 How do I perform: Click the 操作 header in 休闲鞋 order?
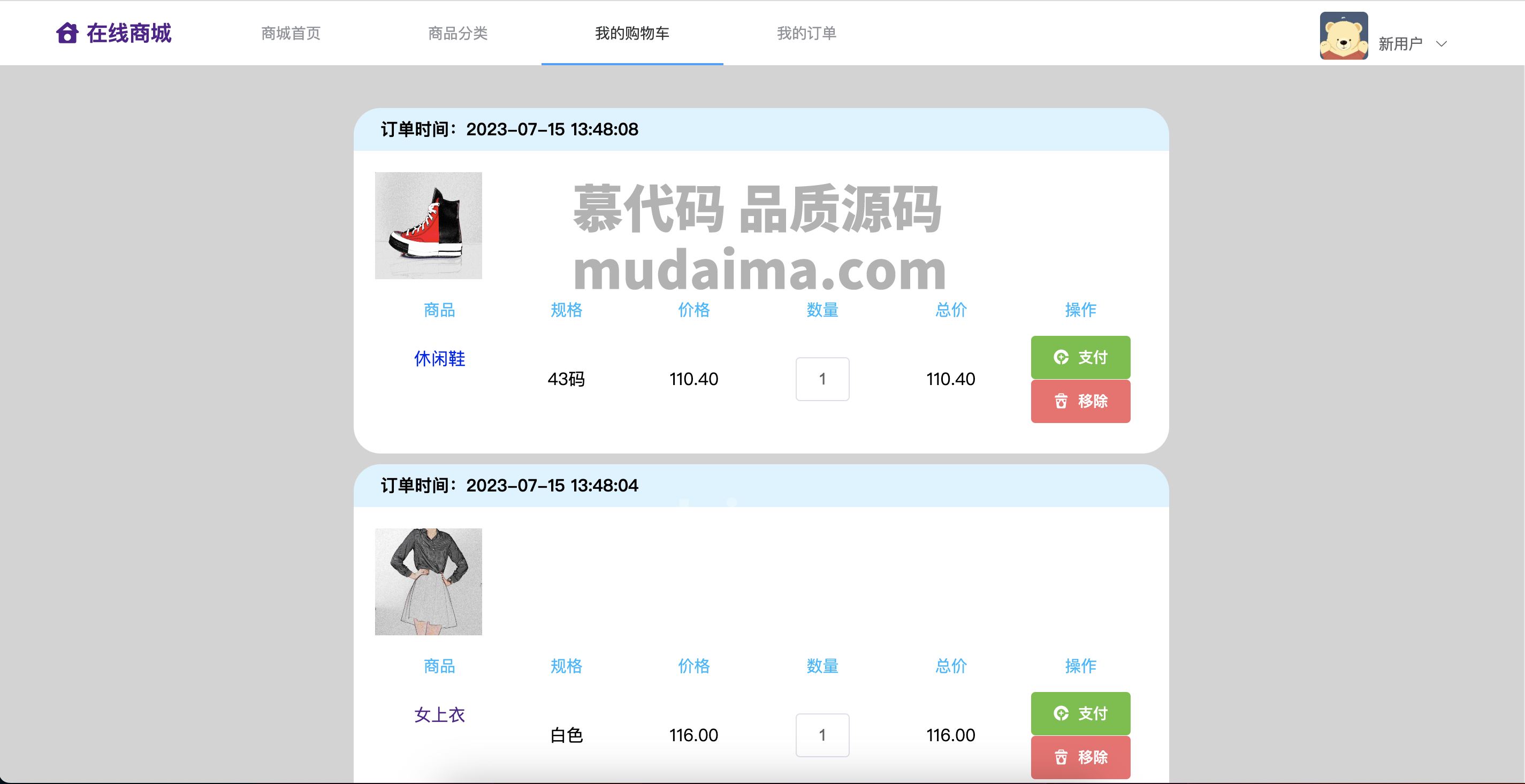(1080, 310)
